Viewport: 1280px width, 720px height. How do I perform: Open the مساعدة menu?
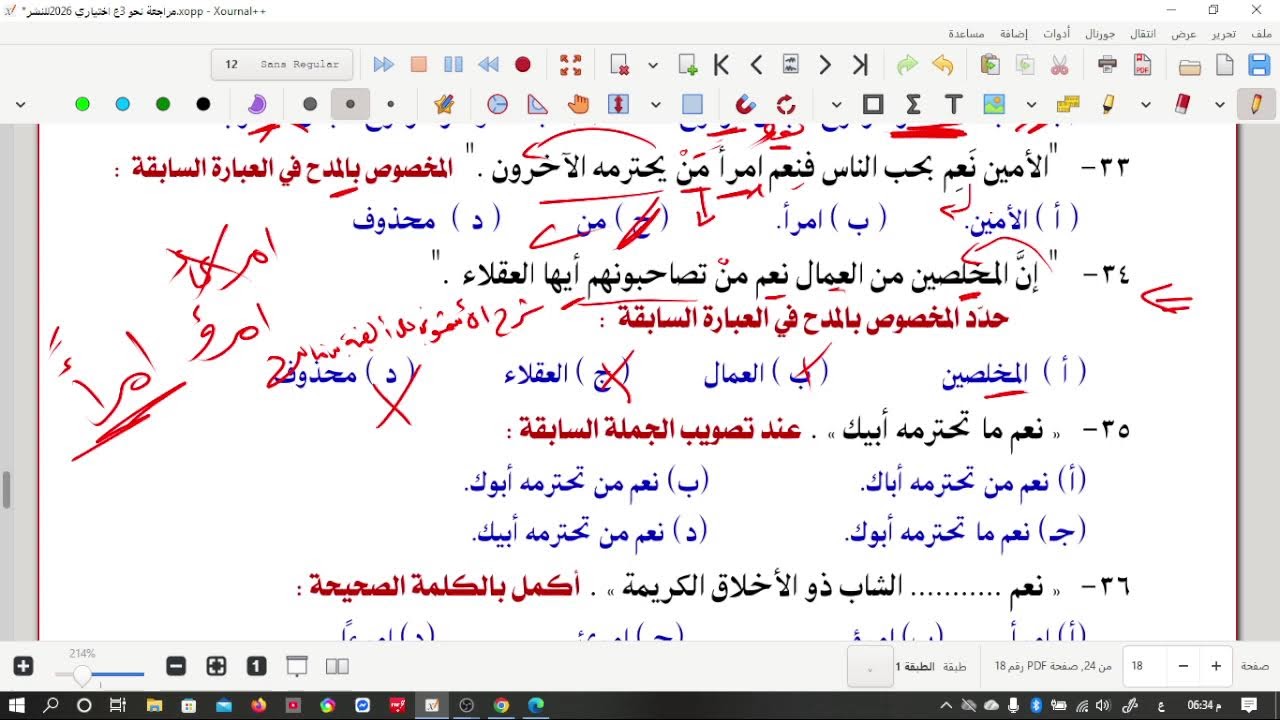967,33
